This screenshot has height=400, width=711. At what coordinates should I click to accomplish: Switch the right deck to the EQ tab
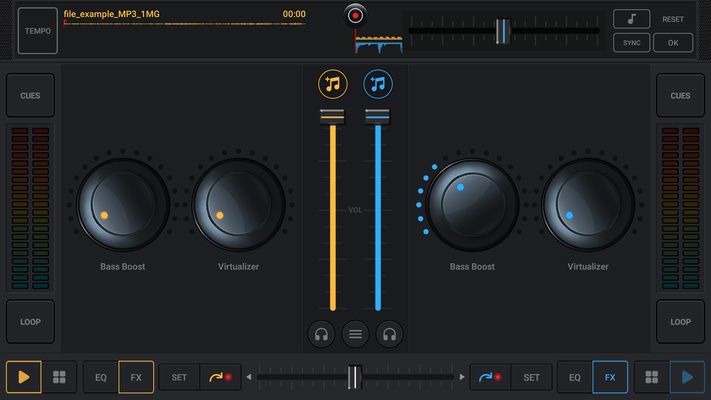tap(575, 377)
